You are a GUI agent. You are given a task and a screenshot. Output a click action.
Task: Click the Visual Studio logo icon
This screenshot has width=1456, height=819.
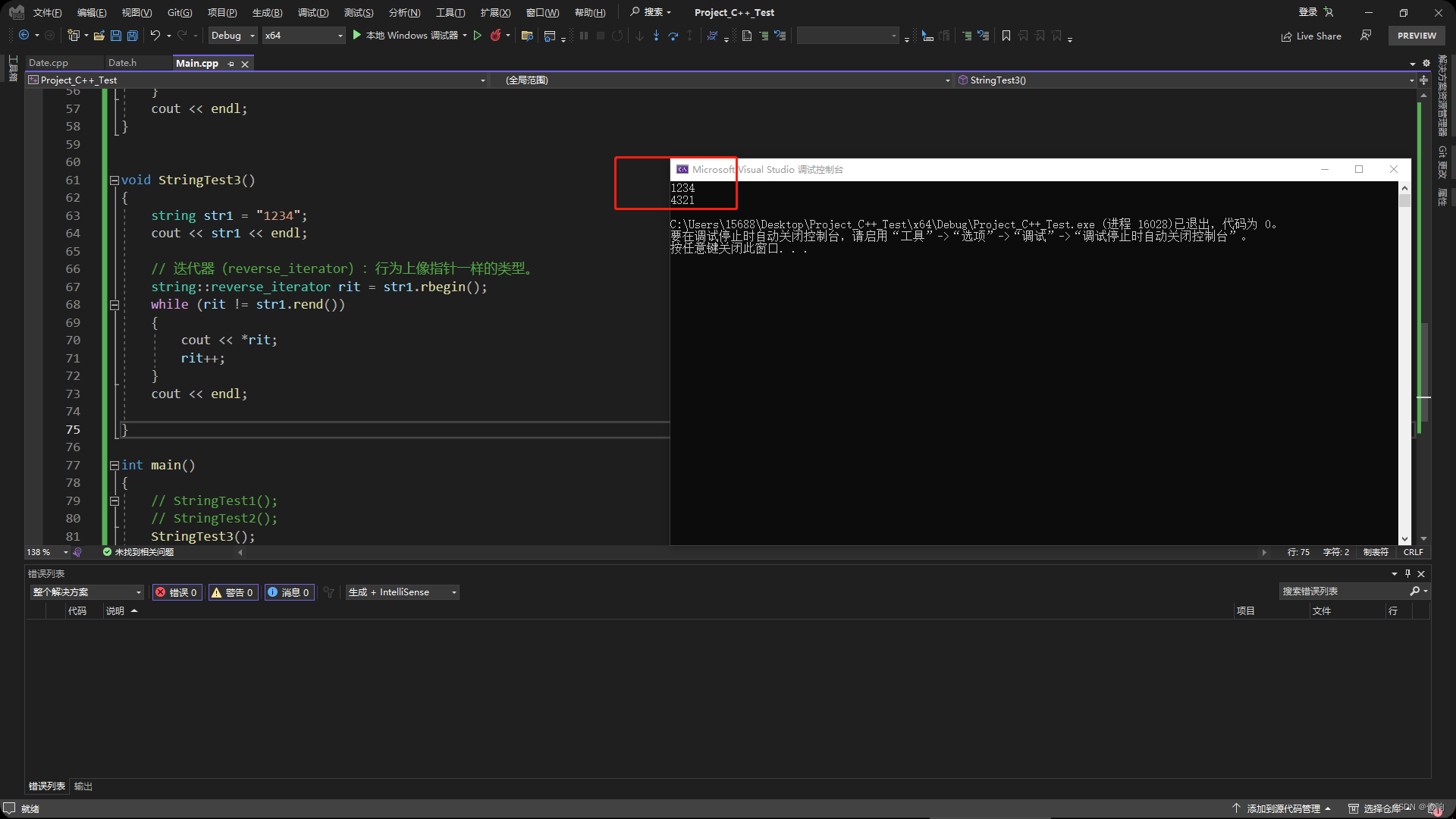click(x=16, y=12)
